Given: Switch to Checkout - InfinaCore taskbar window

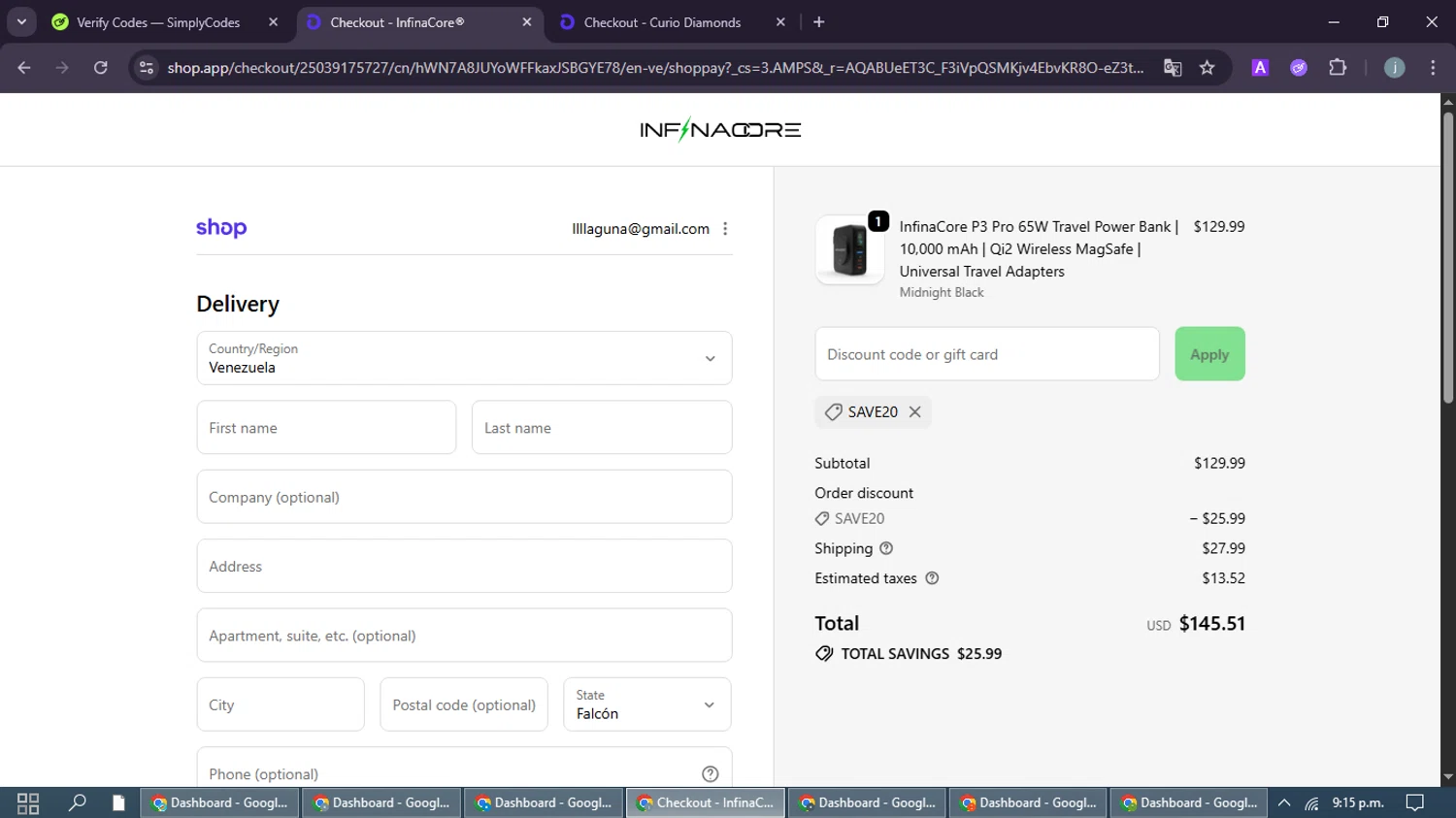Looking at the screenshot, I should coord(706,802).
